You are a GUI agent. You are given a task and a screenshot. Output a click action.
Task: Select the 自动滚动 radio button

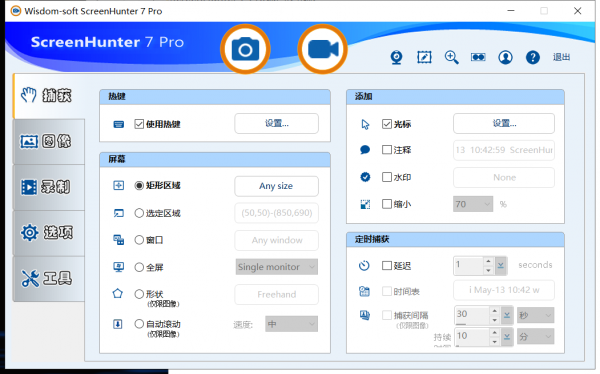click(139, 324)
